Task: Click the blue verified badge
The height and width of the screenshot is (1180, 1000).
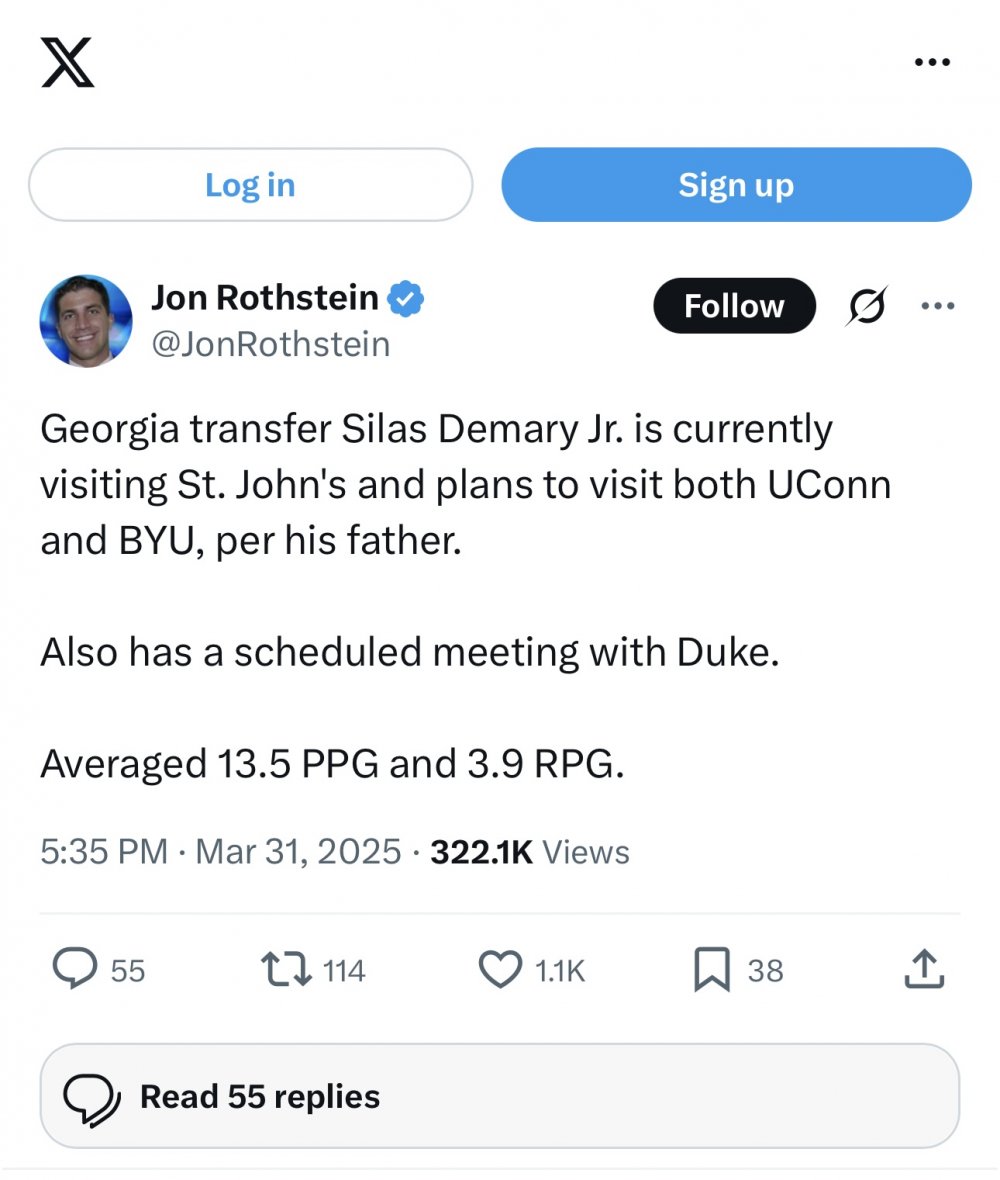Action: [x=406, y=299]
